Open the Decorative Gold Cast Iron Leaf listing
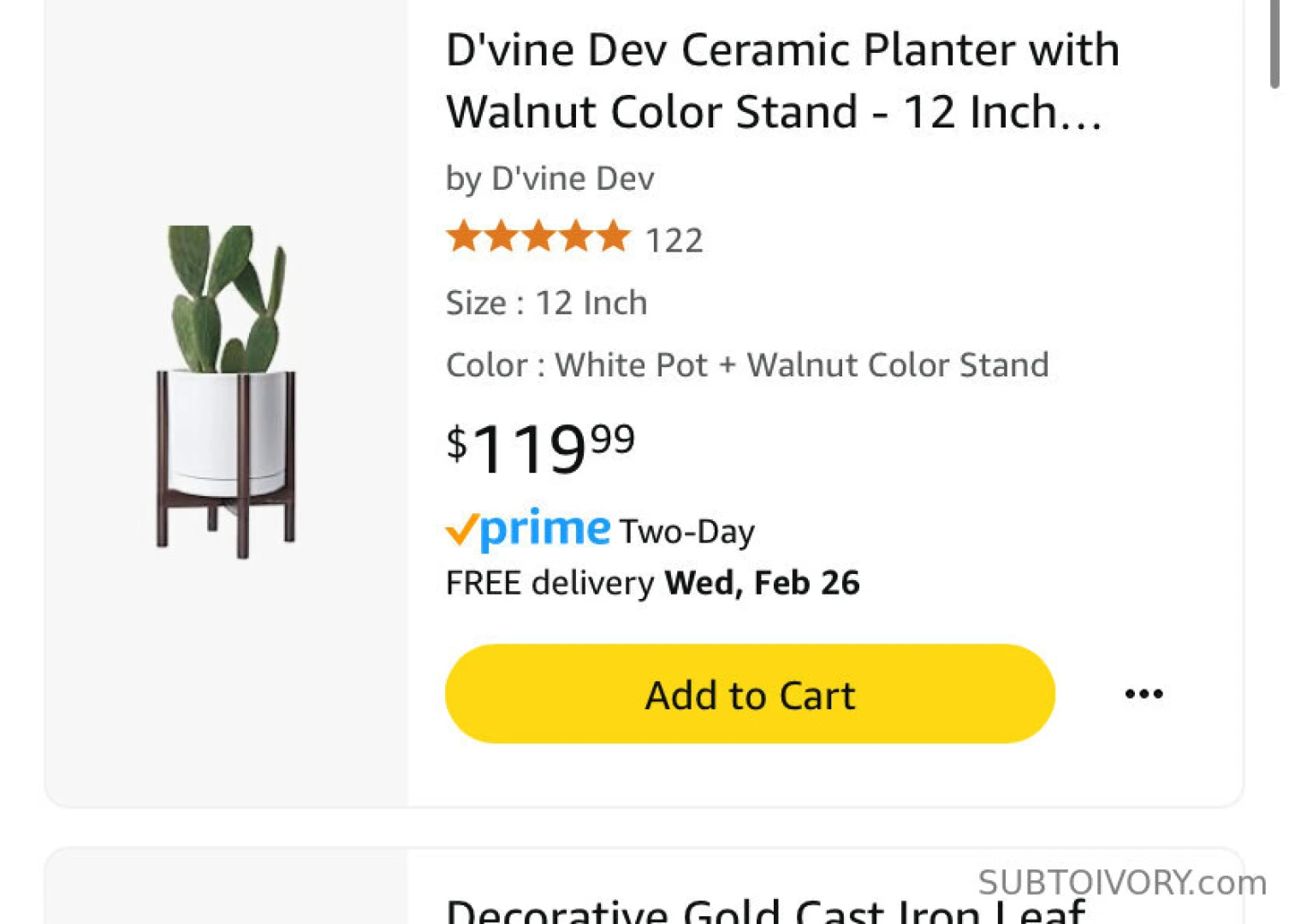 coord(765,909)
